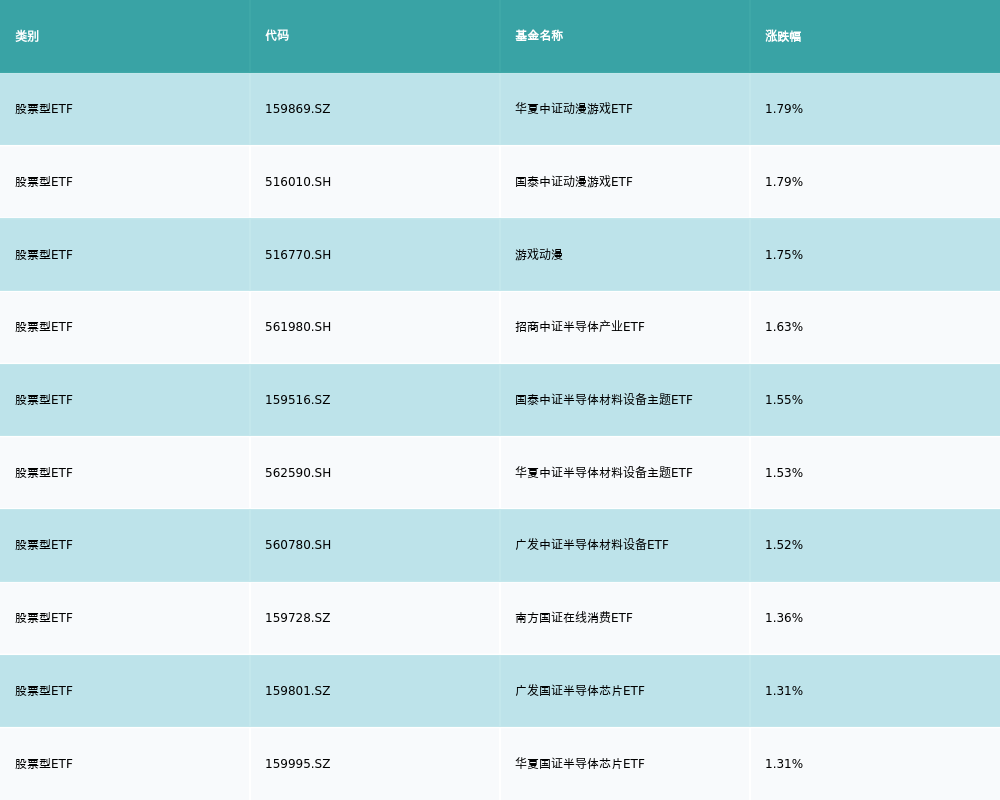
Task: Click 股票型ETF in the 159995.SZ row
Action: (x=44, y=764)
